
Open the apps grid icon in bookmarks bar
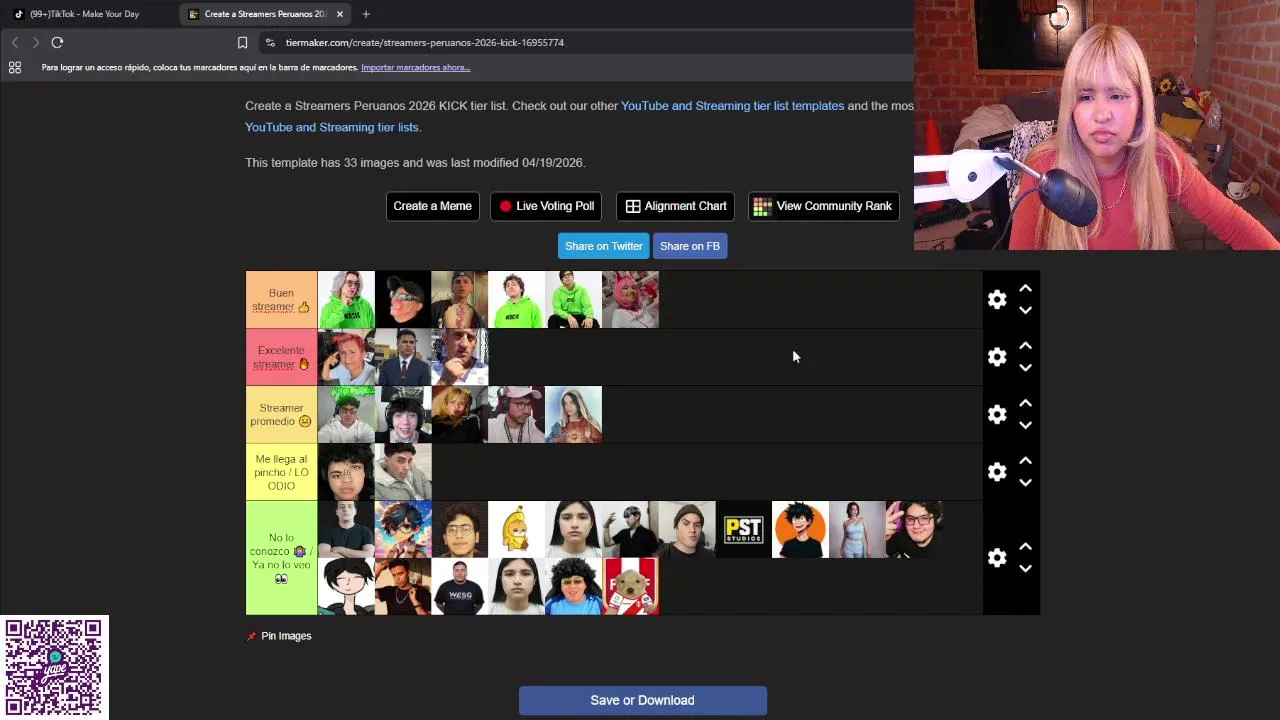[15, 67]
